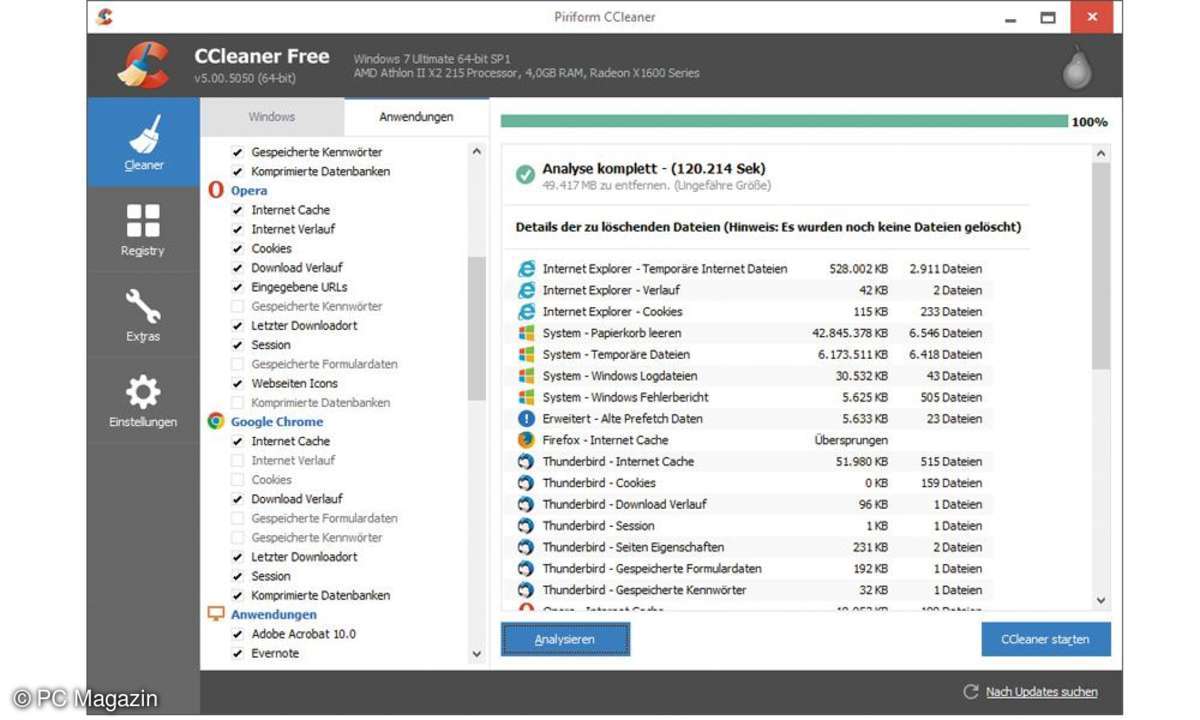The width and height of the screenshot is (1200, 720).
Task: Click refresh icon next to Nach Updates suchen
Action: click(970, 692)
